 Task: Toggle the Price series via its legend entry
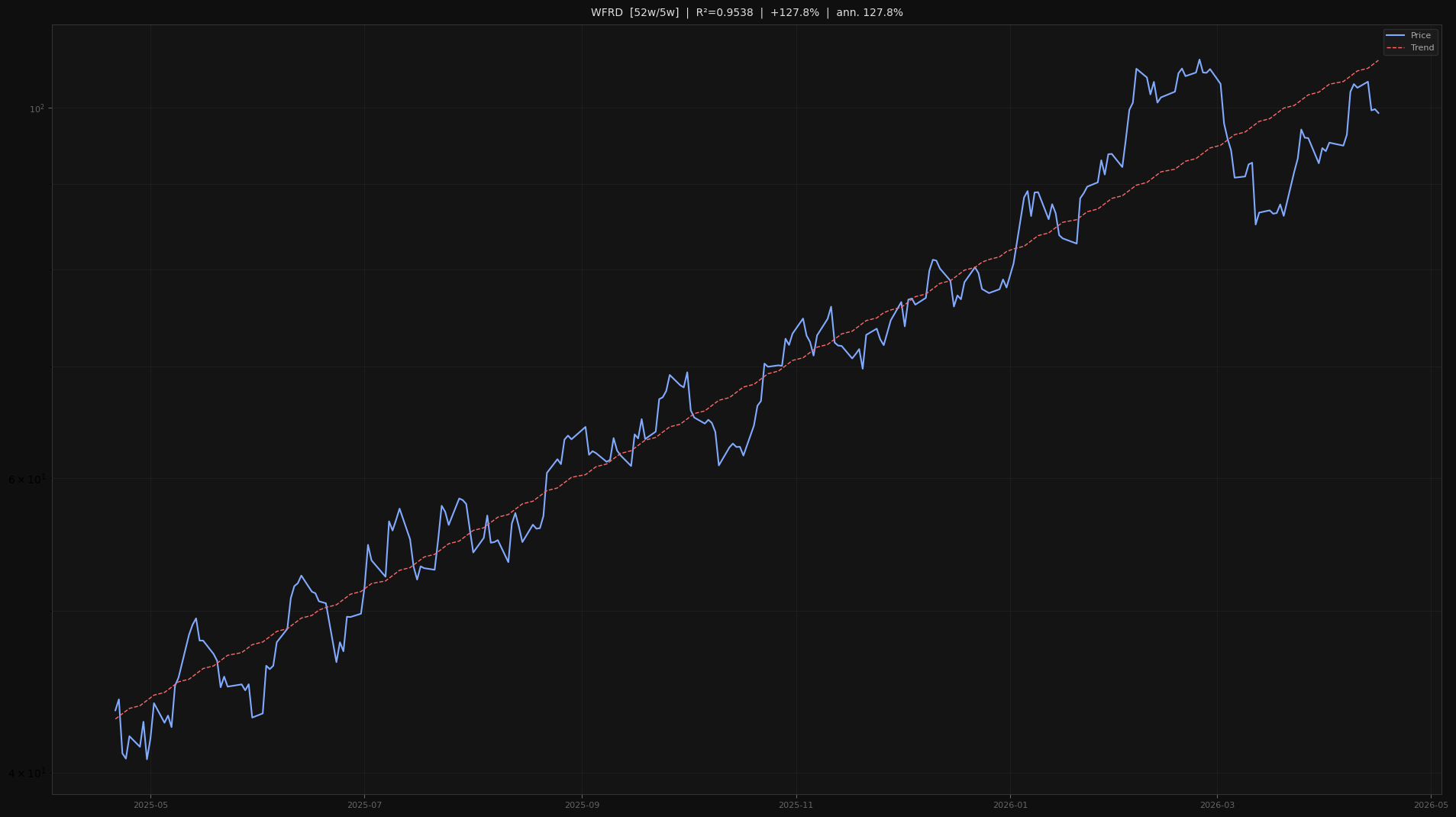pyautogui.click(x=1420, y=34)
